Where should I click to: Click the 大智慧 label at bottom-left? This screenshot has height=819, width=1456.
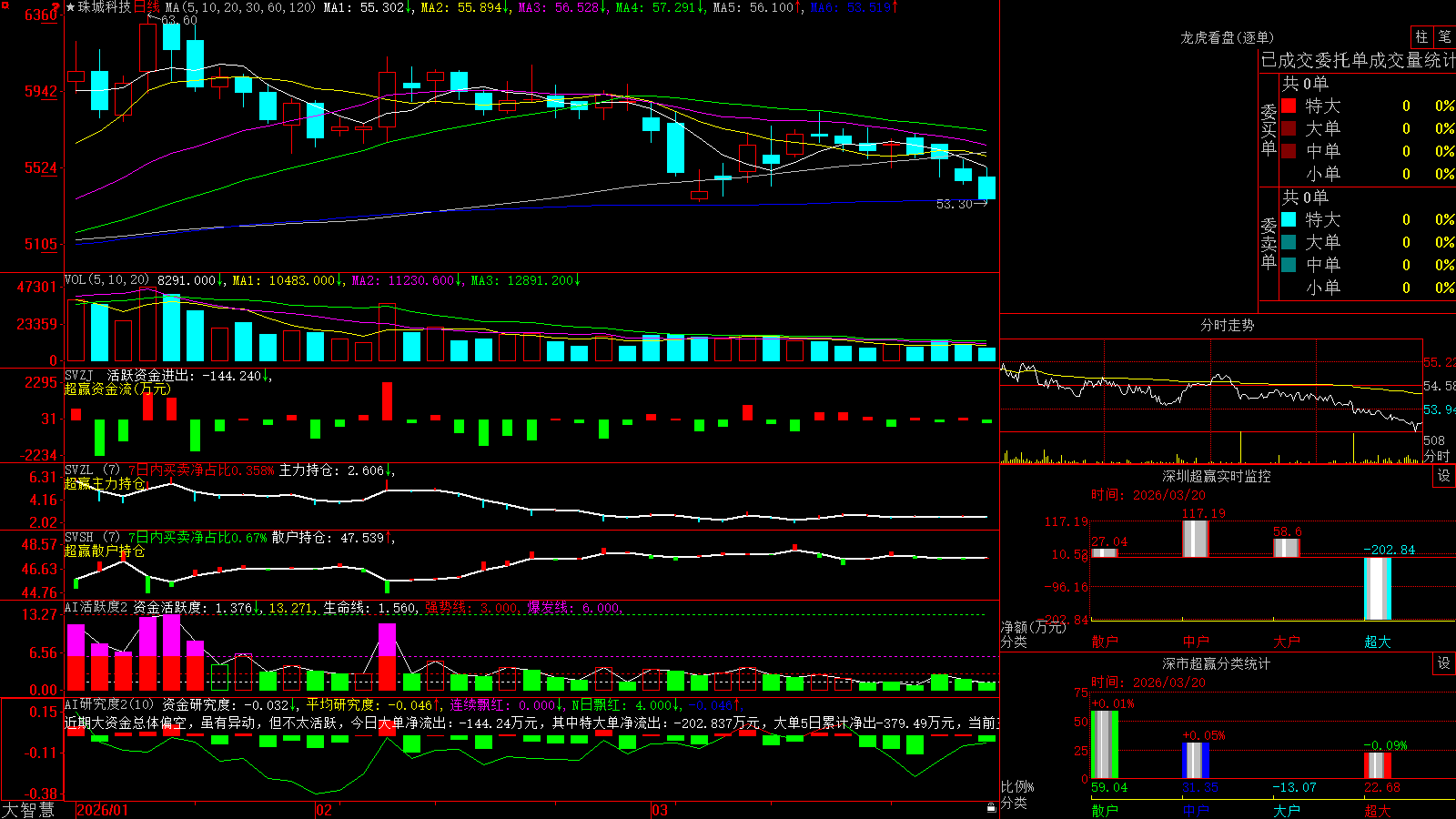point(28,810)
